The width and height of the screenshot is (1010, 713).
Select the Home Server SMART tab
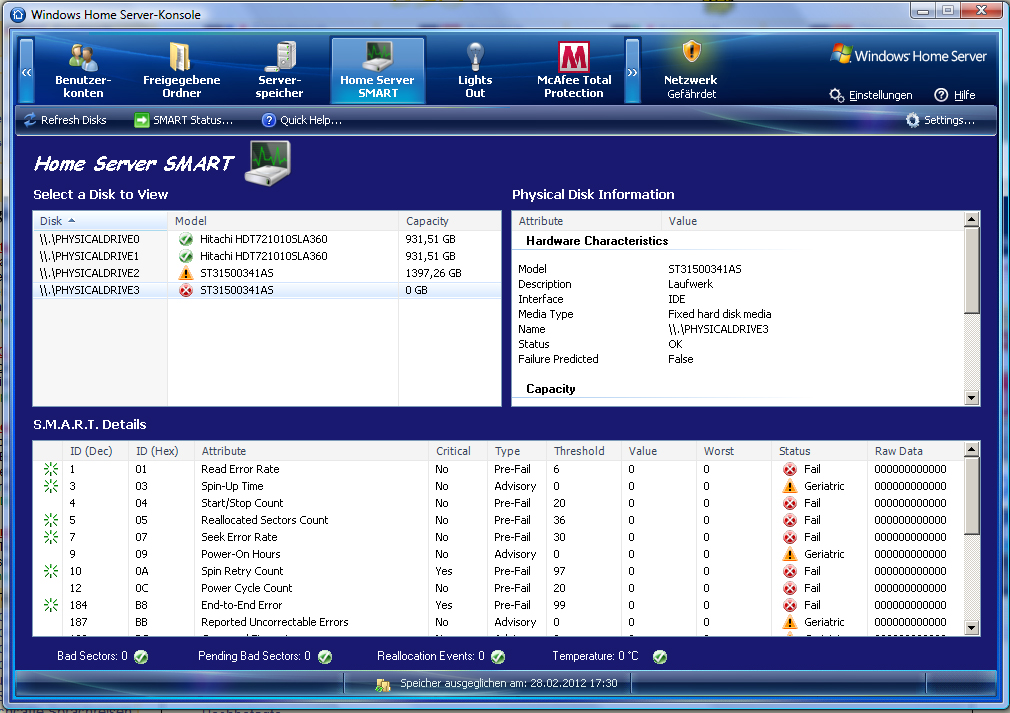coord(377,70)
